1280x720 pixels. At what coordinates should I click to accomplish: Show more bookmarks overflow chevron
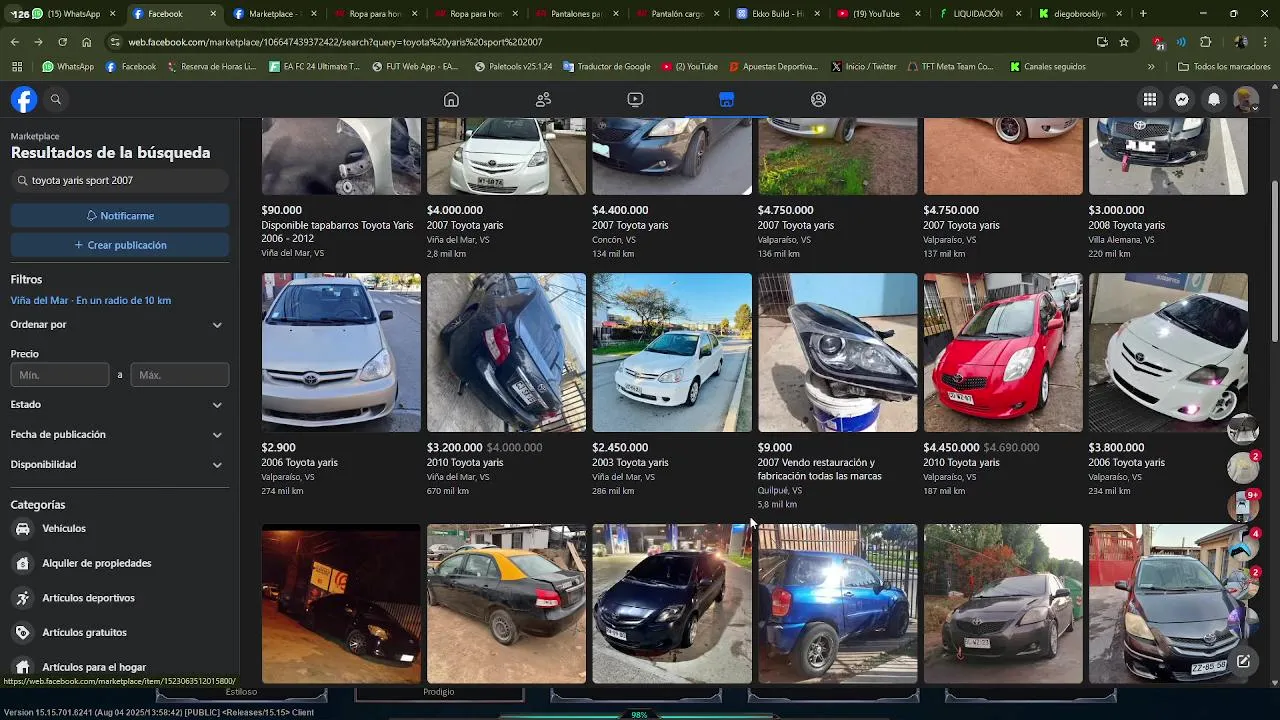point(1151,67)
